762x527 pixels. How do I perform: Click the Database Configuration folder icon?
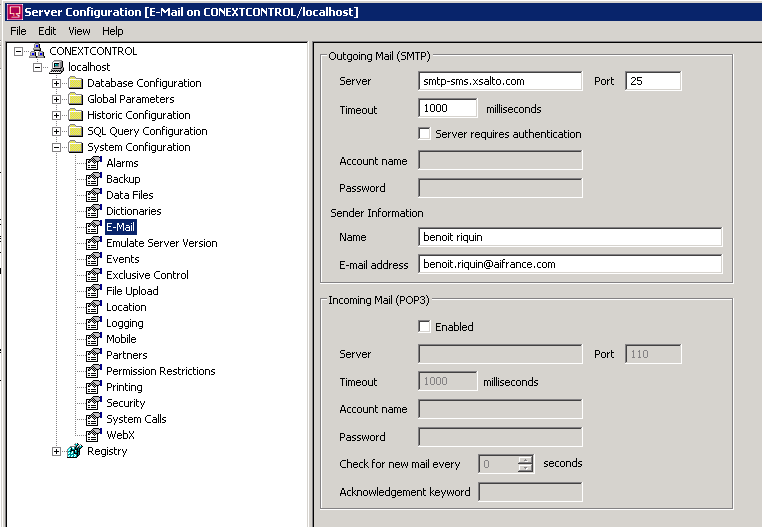click(x=75, y=83)
